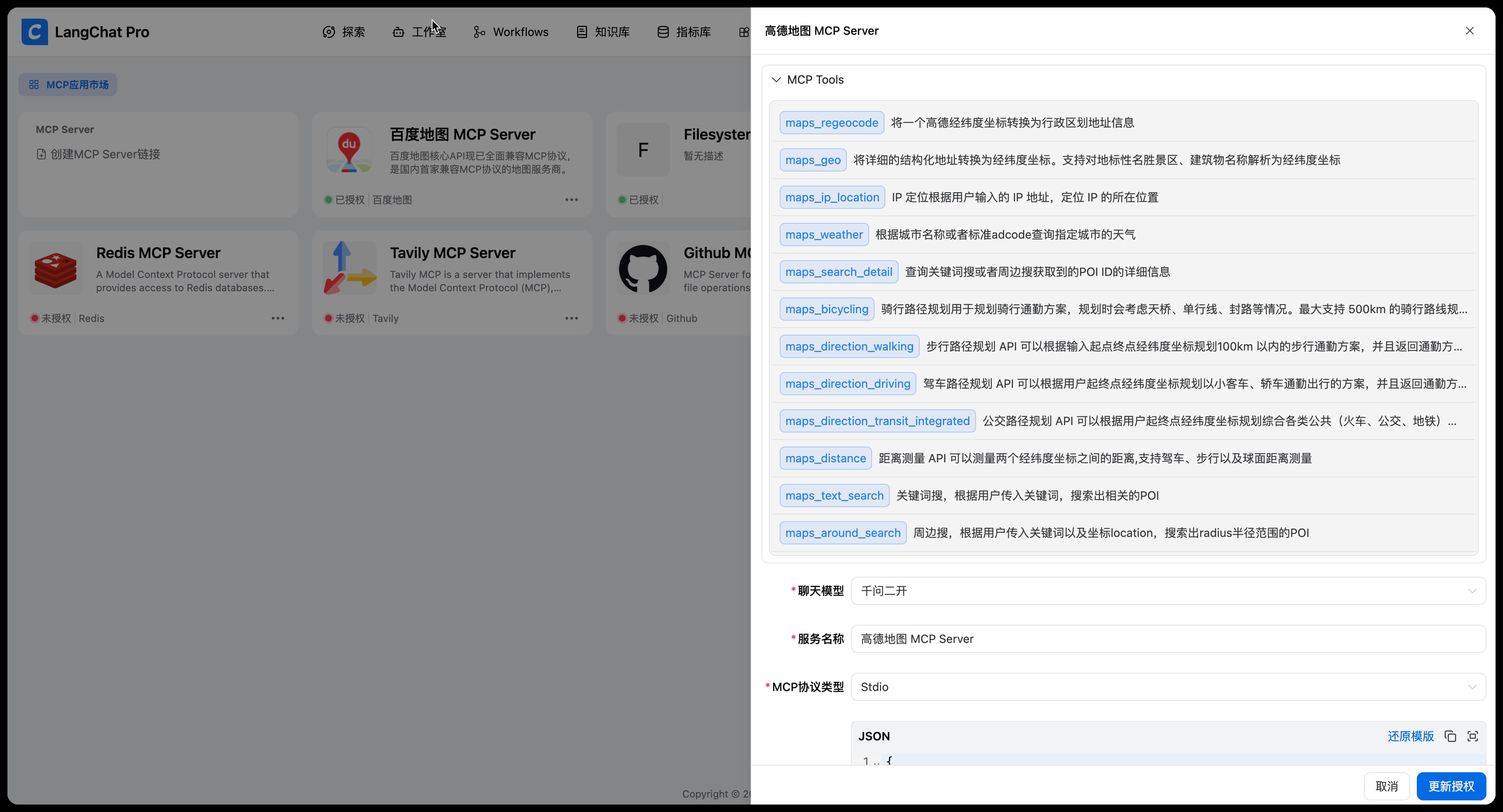The image size is (1503, 812).
Task: Open the MCP协议类型 Stdio dropdown
Action: [x=1168, y=686]
